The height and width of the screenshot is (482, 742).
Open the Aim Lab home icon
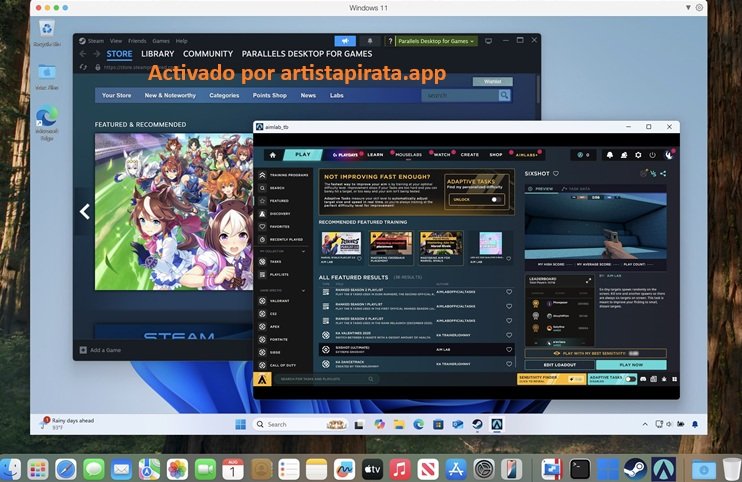click(273, 155)
